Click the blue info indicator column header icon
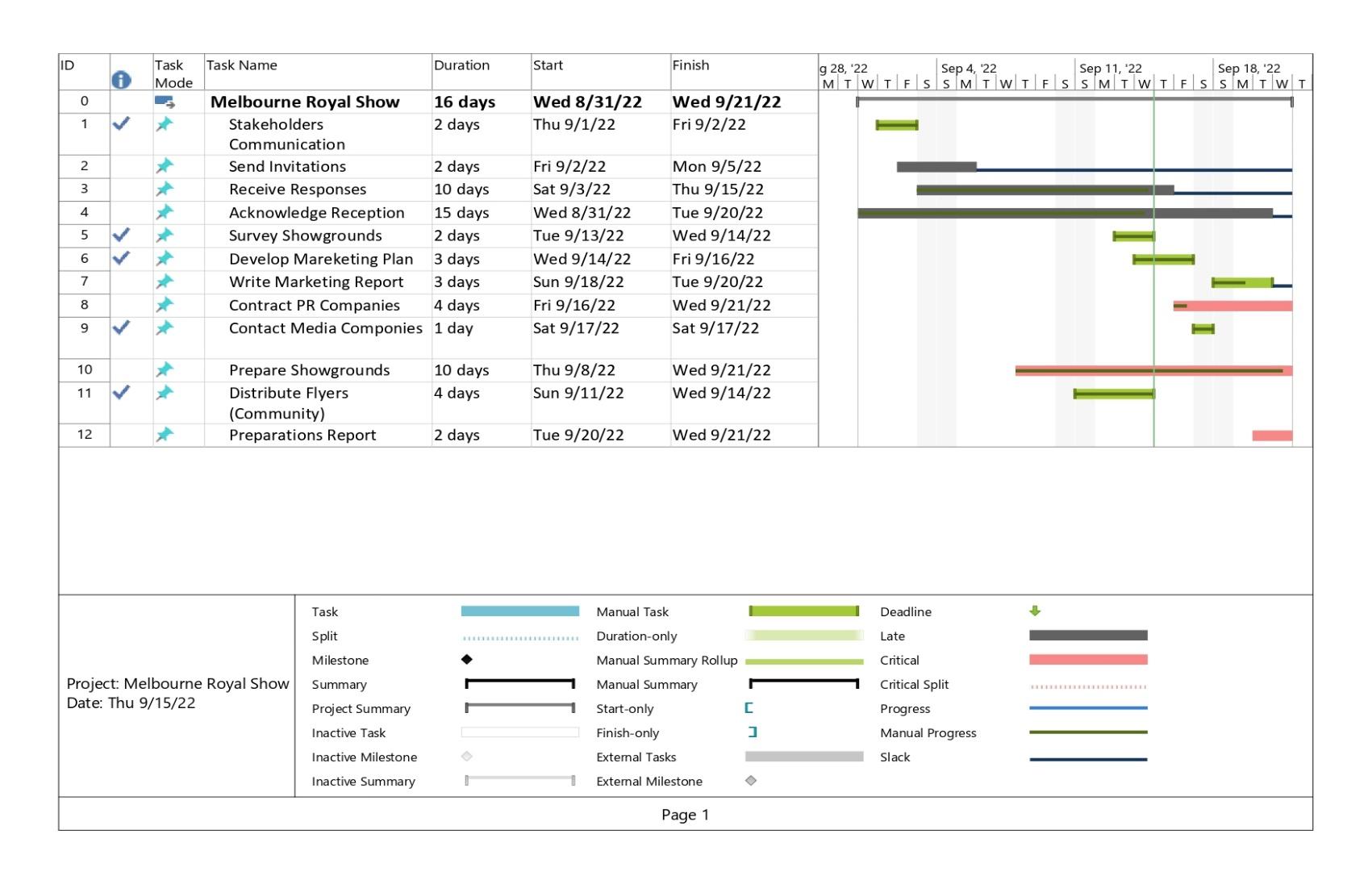 121,79
